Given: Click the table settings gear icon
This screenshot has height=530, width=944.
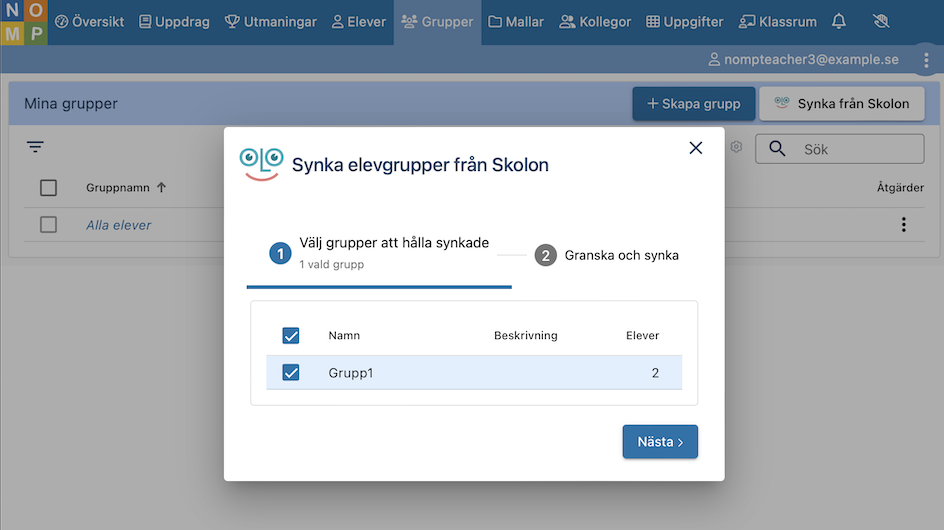Looking at the screenshot, I should 736,146.
